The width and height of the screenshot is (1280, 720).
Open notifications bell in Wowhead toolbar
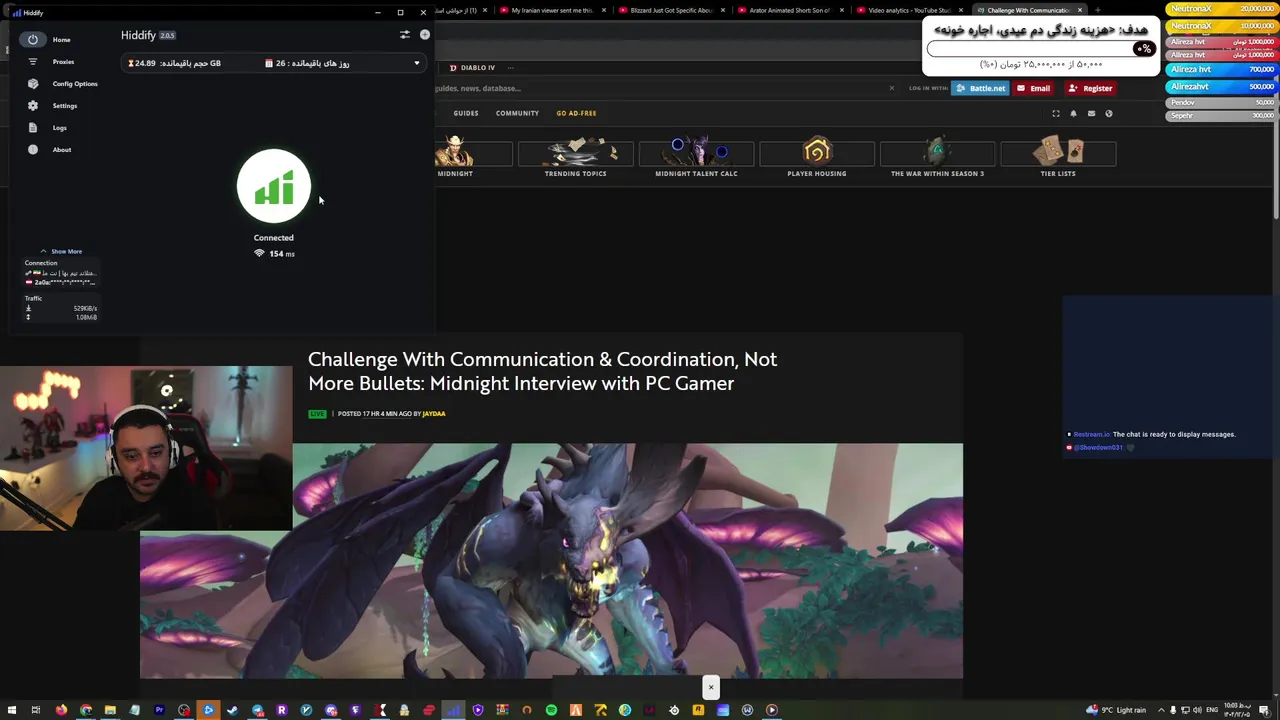tap(1074, 113)
